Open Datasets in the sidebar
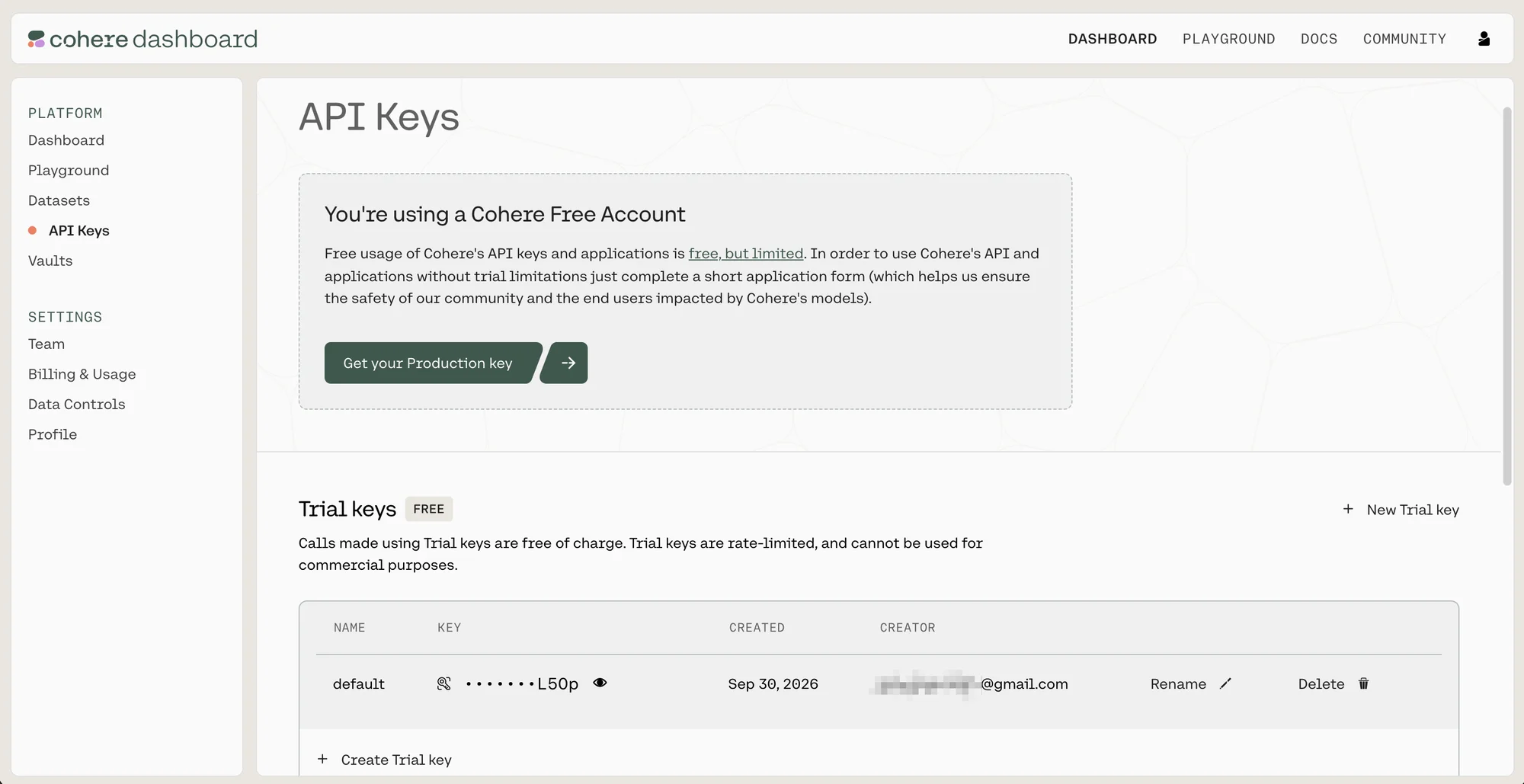 59,200
